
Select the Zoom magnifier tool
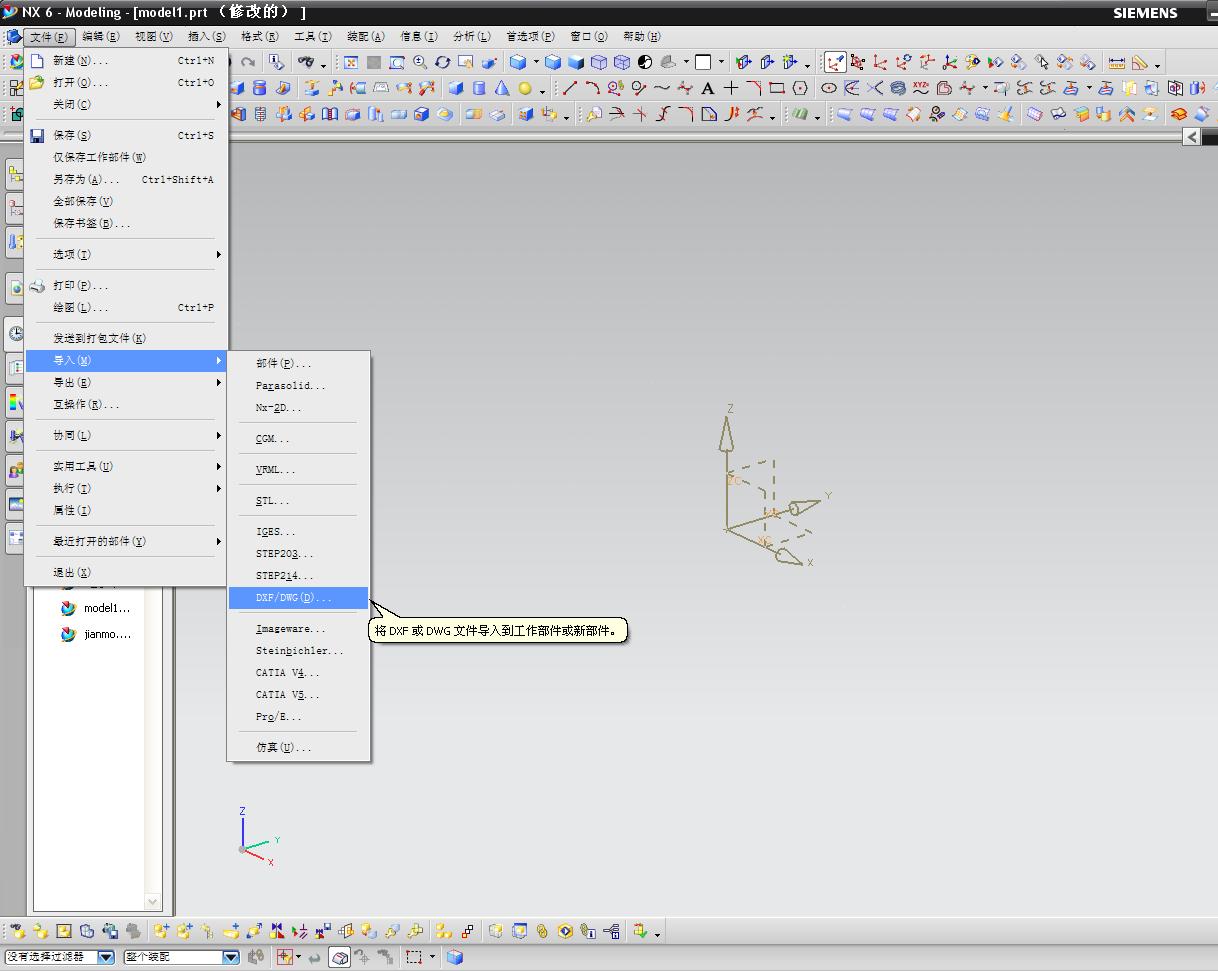click(x=420, y=63)
